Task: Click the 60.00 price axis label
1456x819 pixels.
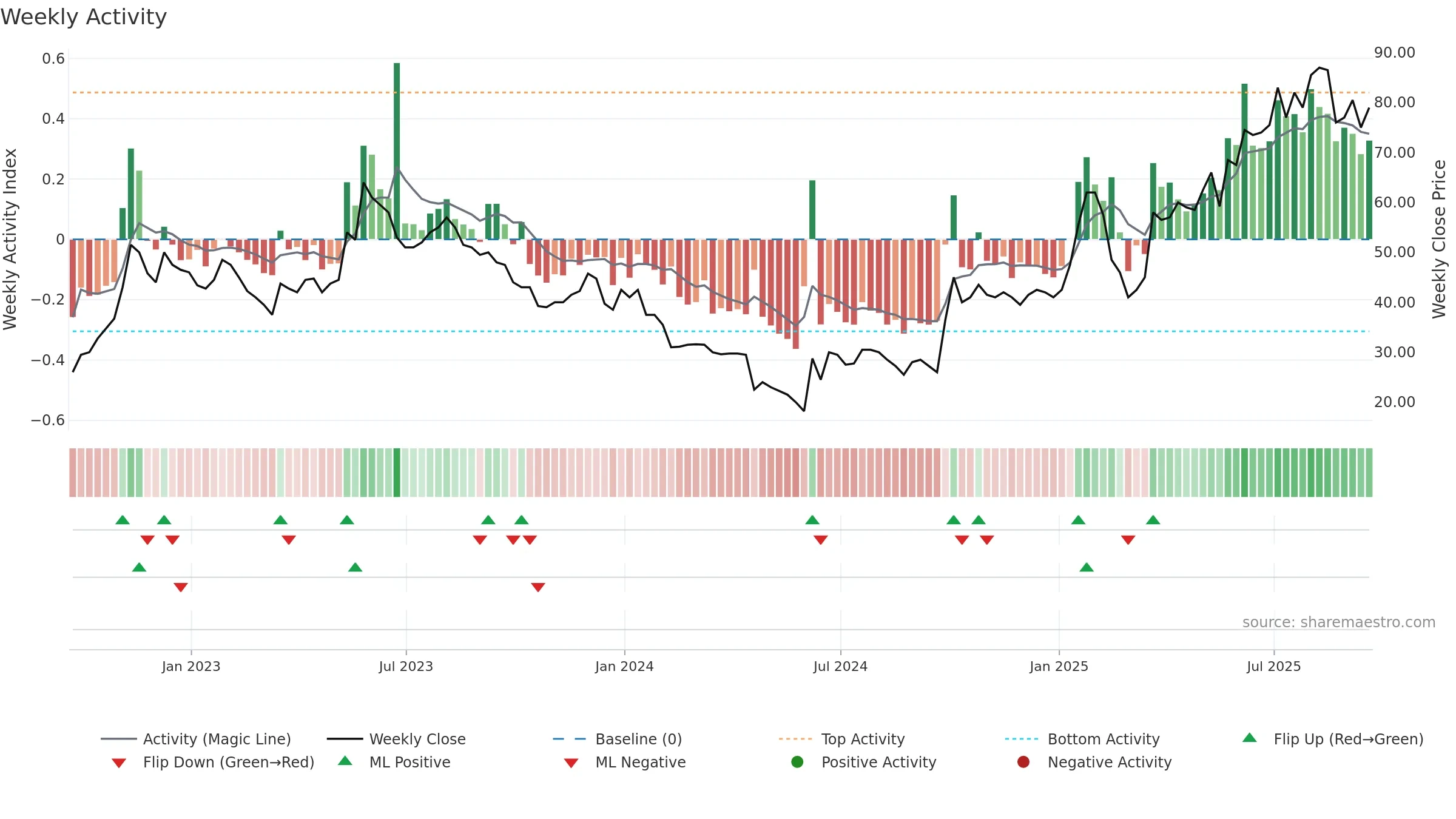Action: 1395,203
